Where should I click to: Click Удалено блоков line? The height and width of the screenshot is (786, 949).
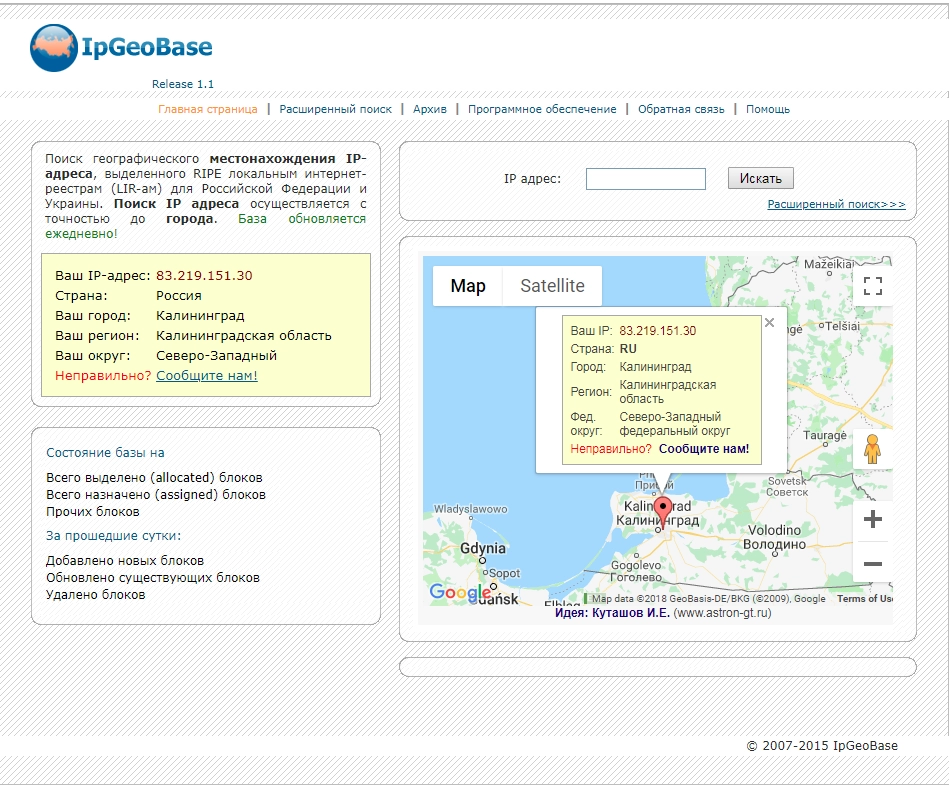(96, 595)
